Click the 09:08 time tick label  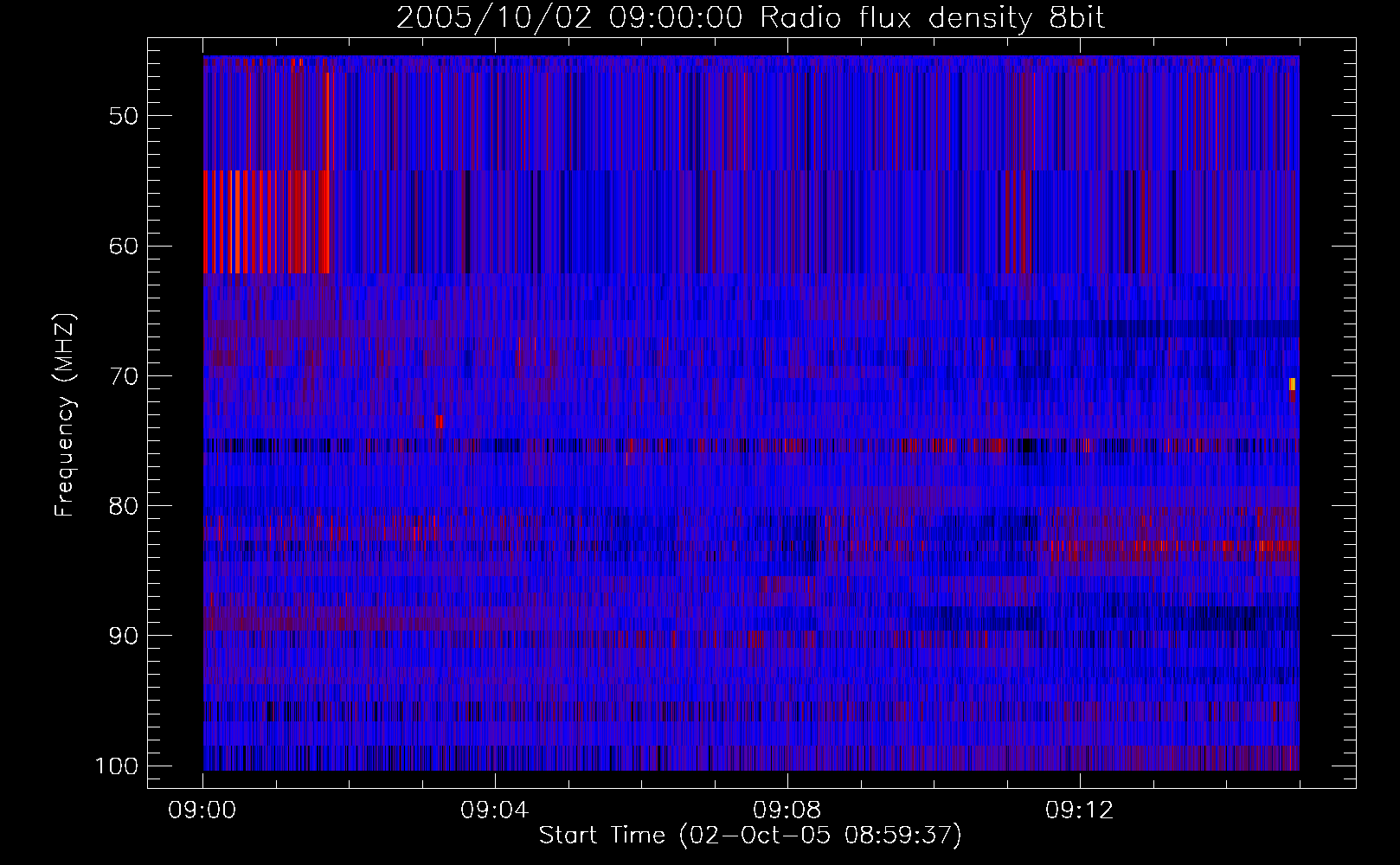pyautogui.click(x=787, y=811)
